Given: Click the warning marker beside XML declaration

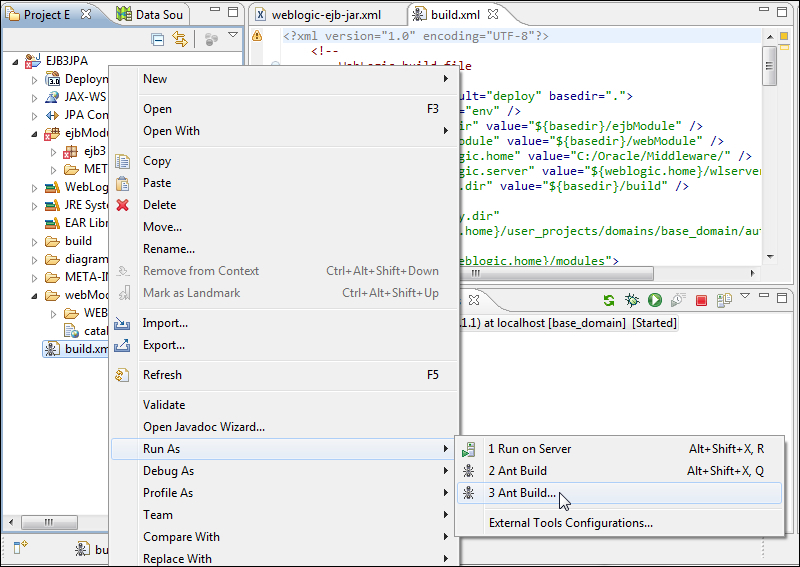Looking at the screenshot, I should [257, 36].
